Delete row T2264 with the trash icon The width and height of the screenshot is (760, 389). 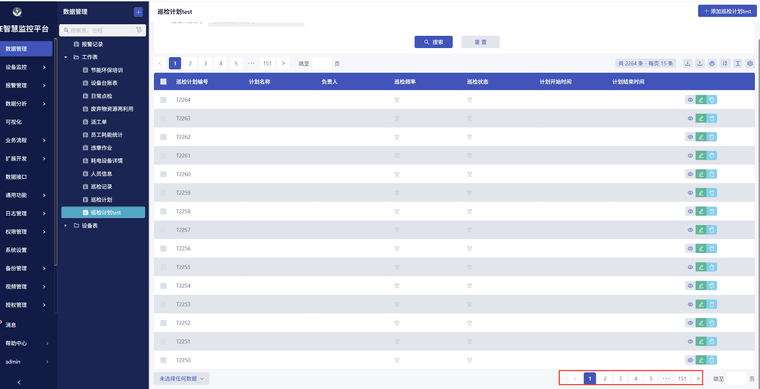coord(712,100)
